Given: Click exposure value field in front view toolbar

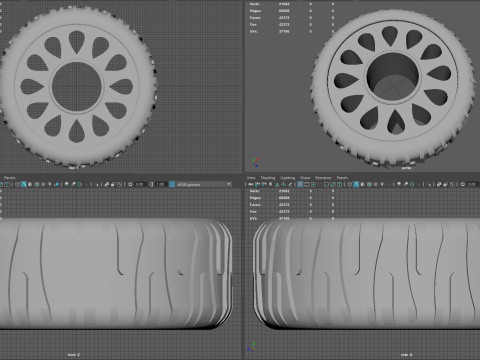Looking at the screenshot, I should (x=140, y=184).
